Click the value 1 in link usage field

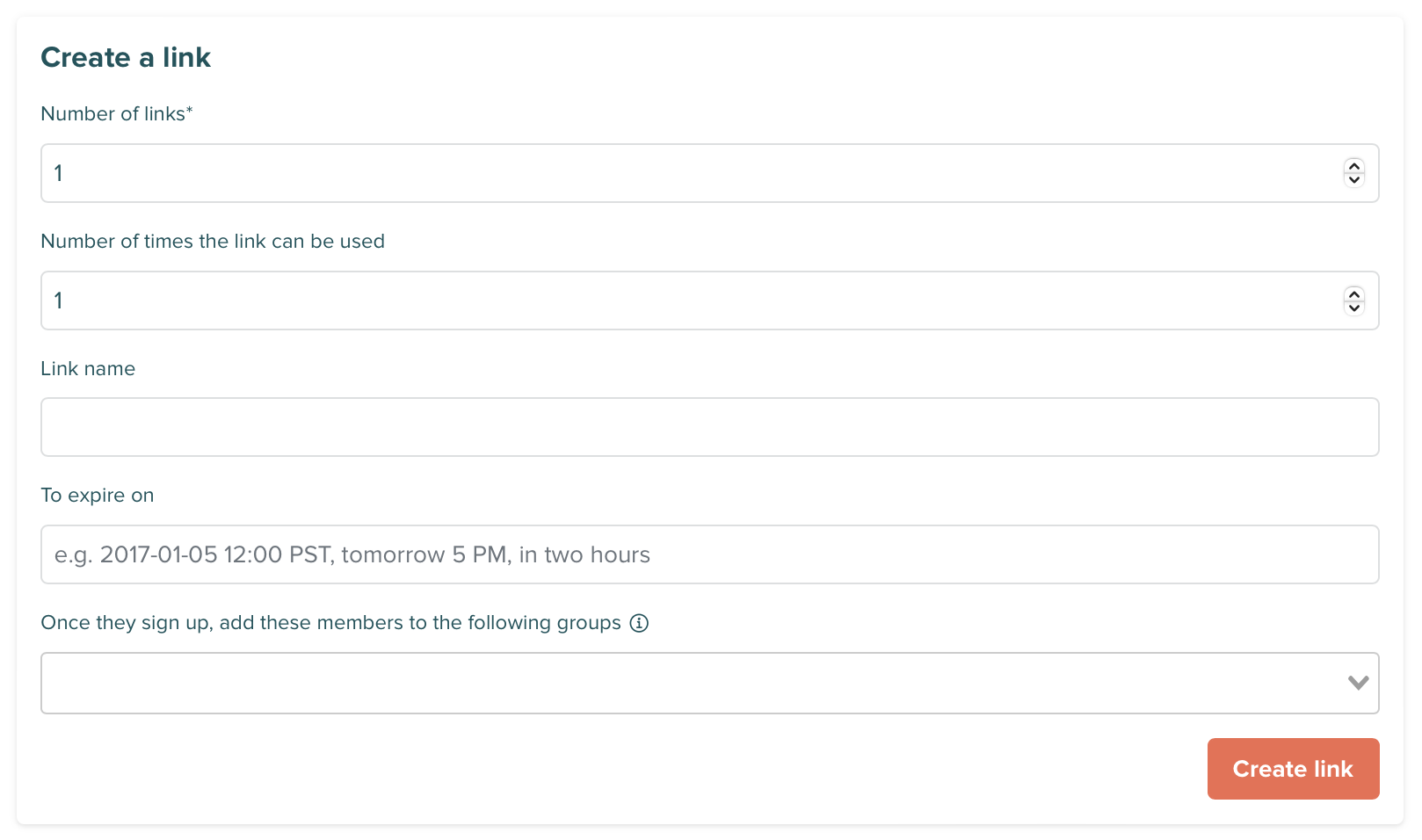point(59,301)
